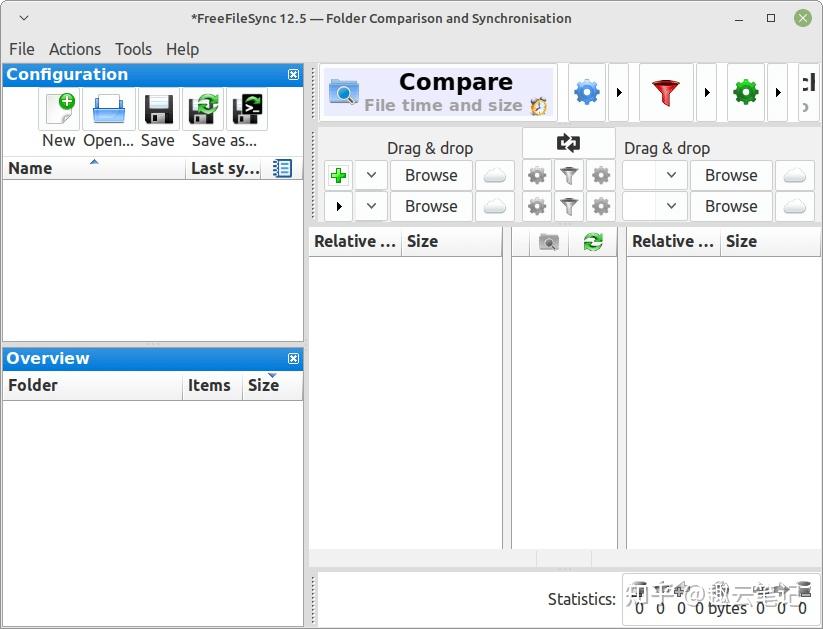Click right folder path field of the green-plus pair
The image size is (823, 629).
tap(639, 175)
